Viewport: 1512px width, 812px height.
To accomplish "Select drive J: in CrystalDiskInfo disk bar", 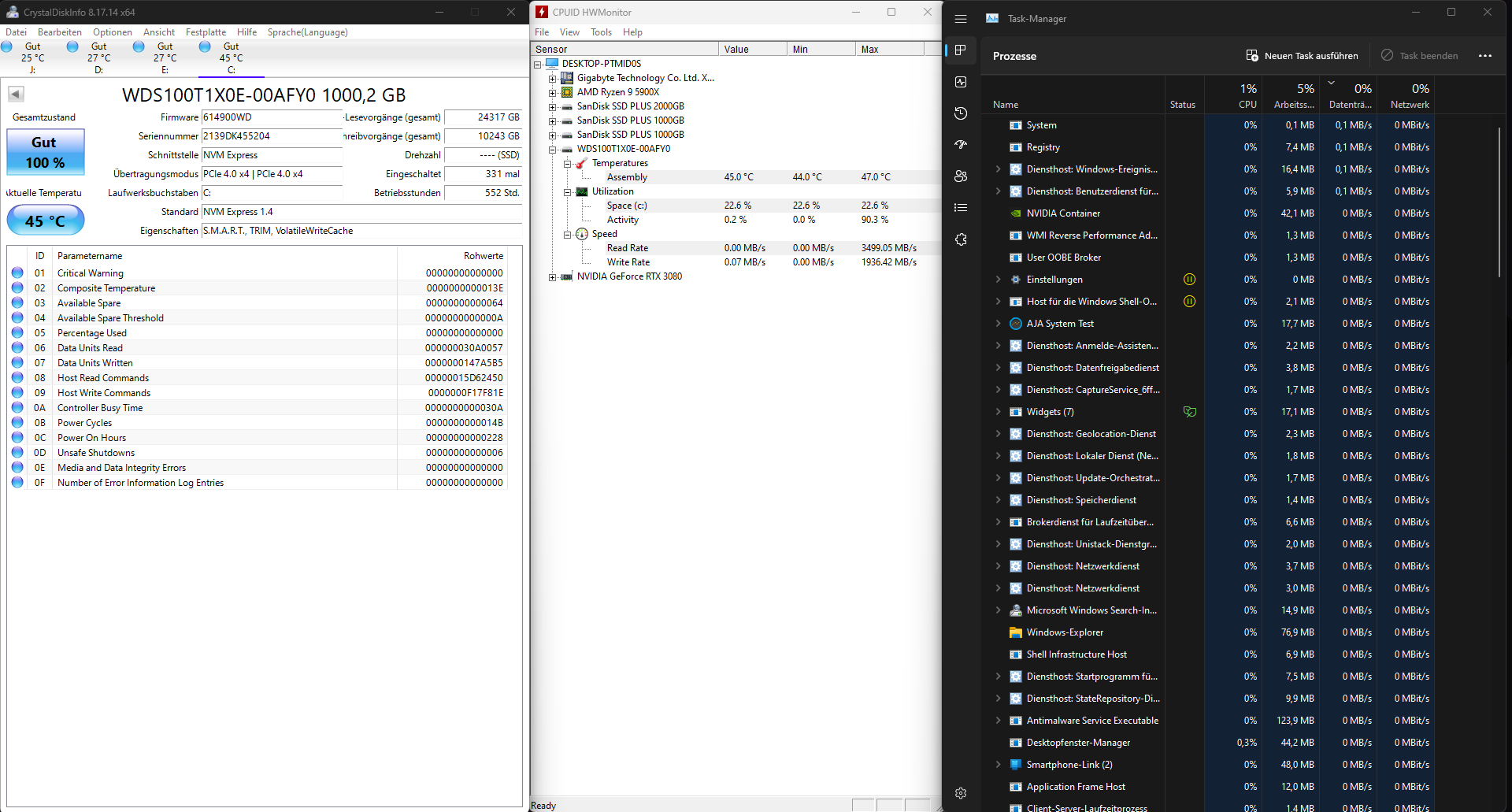I will (32, 57).
